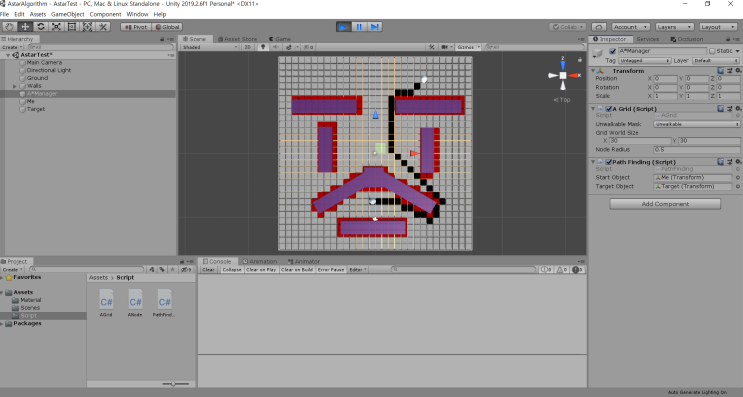Lock the scene gizmo rotation
Image resolution: width=743 pixels, height=397 pixels.
[x=579, y=60]
